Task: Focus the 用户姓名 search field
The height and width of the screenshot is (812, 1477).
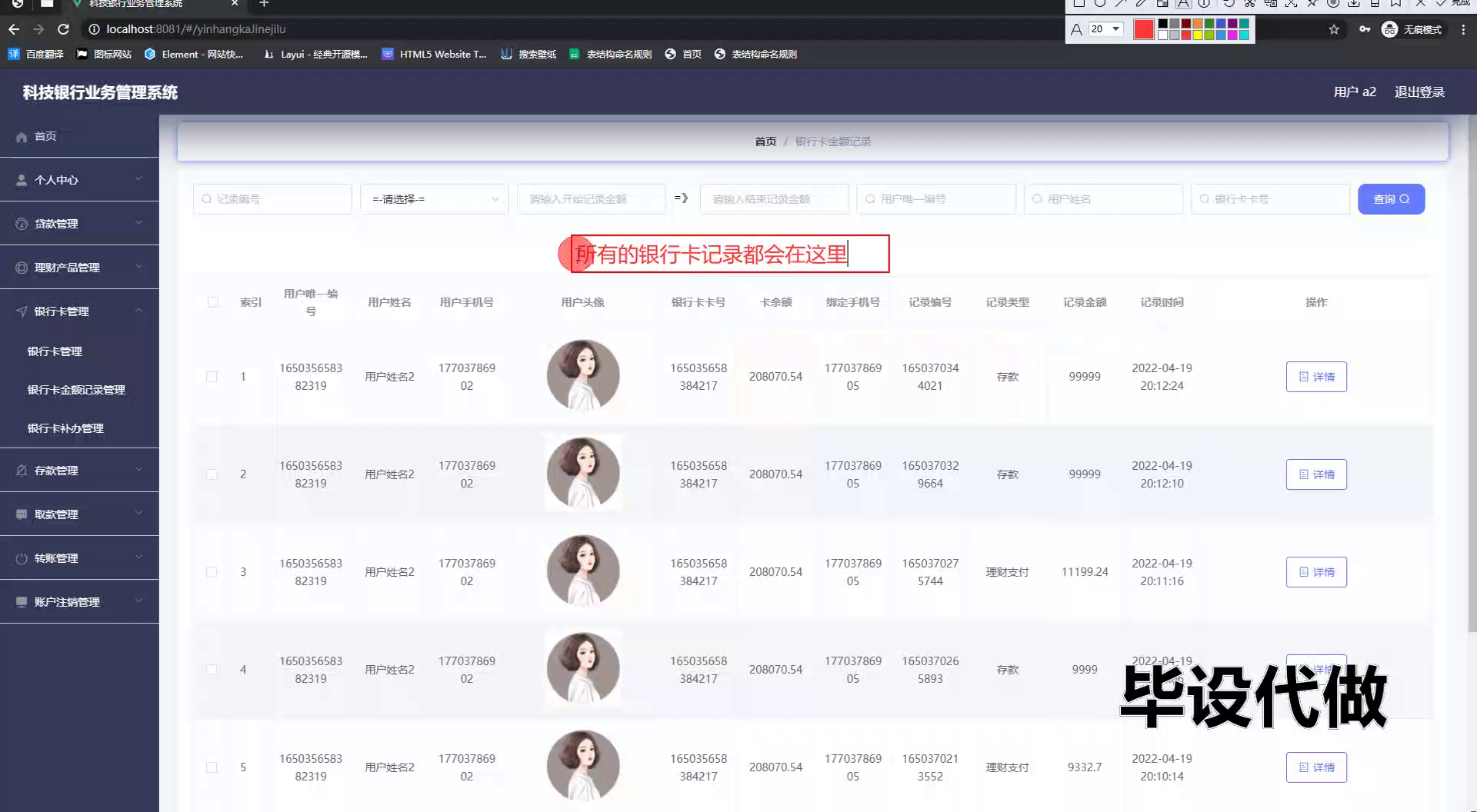Action: tap(1103, 199)
